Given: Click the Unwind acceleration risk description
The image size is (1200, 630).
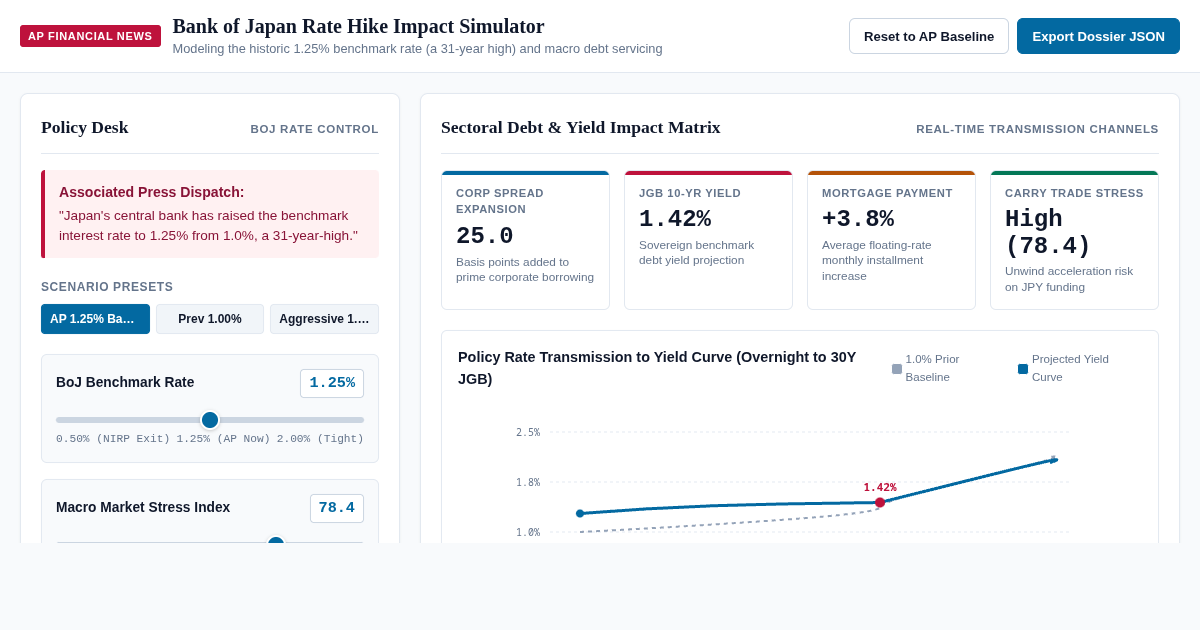Looking at the screenshot, I should pyautogui.click(x=1069, y=279).
